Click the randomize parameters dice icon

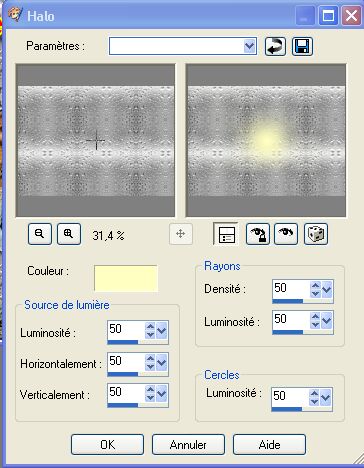(316, 234)
